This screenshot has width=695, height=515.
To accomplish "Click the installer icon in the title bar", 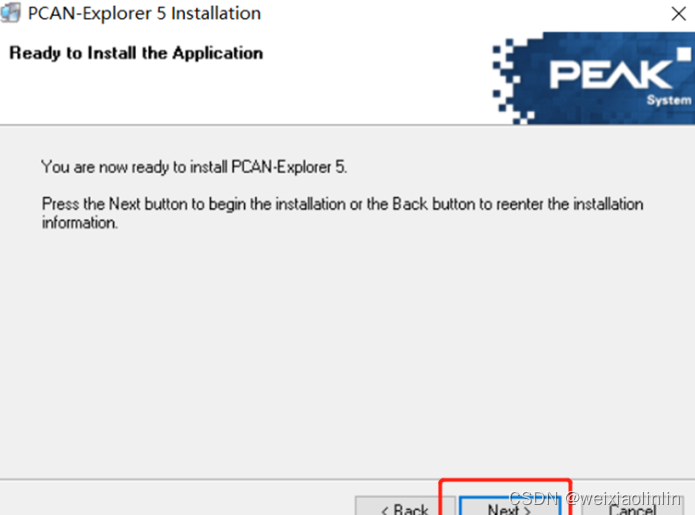I will 10,12.
